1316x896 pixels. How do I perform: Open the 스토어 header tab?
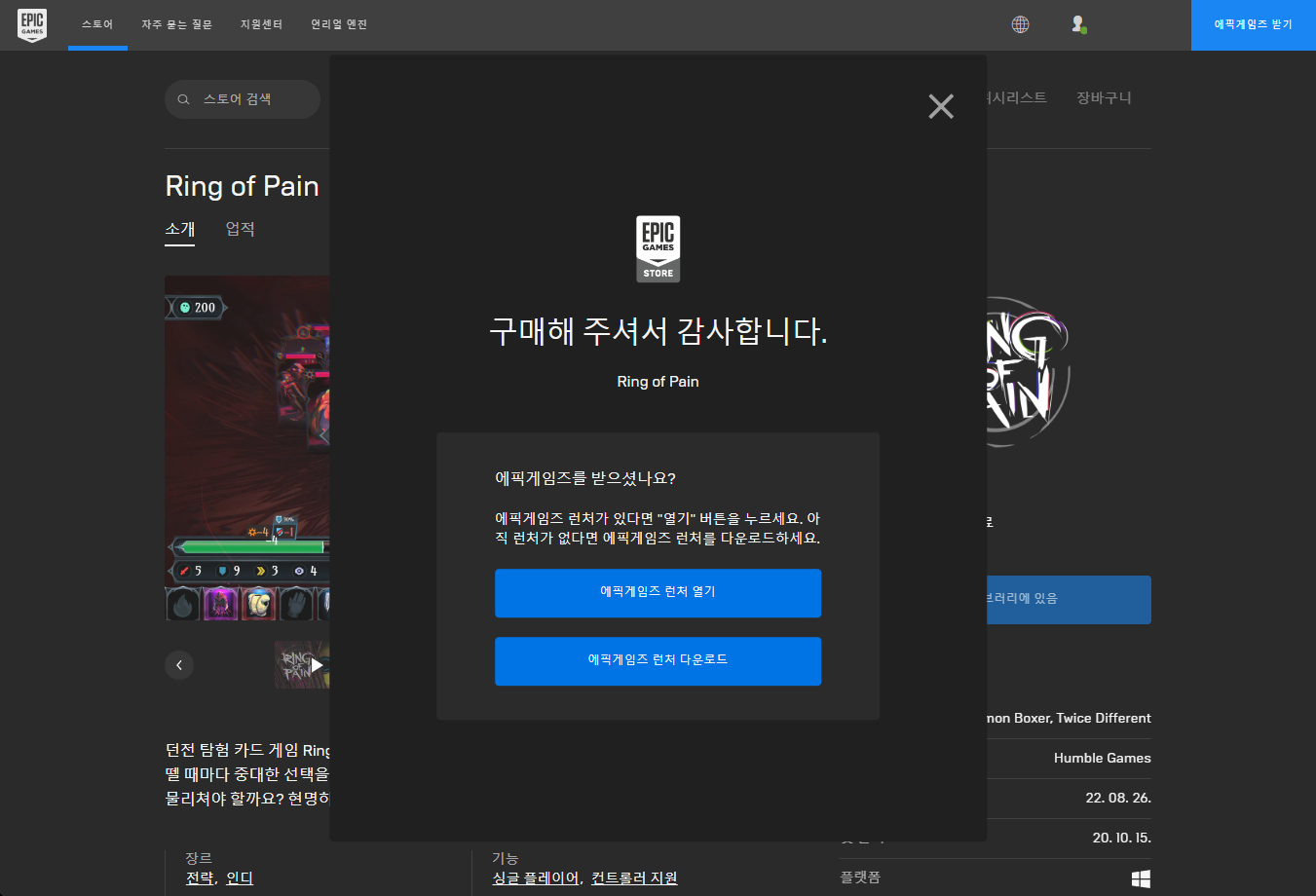point(97,24)
